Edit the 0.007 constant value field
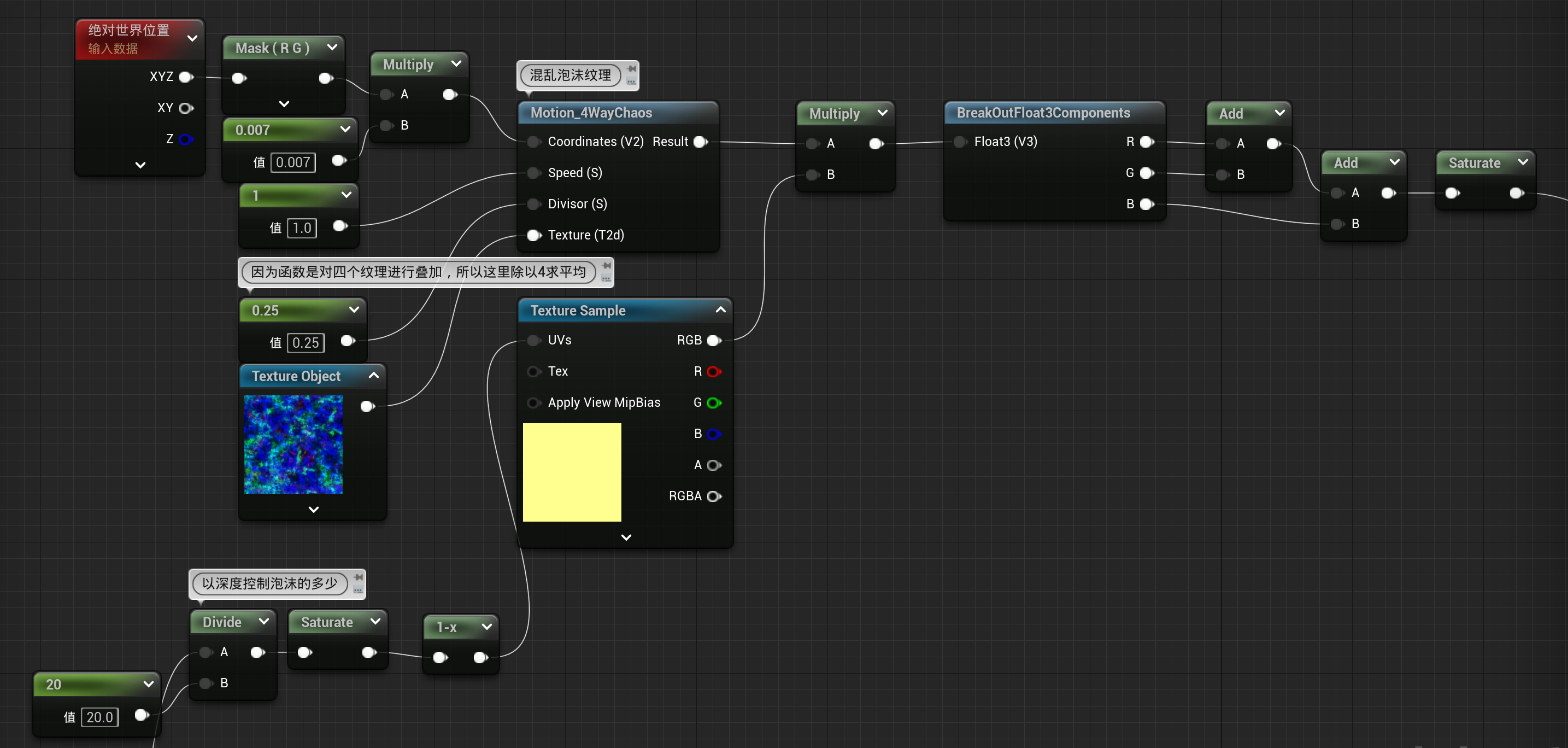Viewport: 1568px width, 748px height. point(293,162)
